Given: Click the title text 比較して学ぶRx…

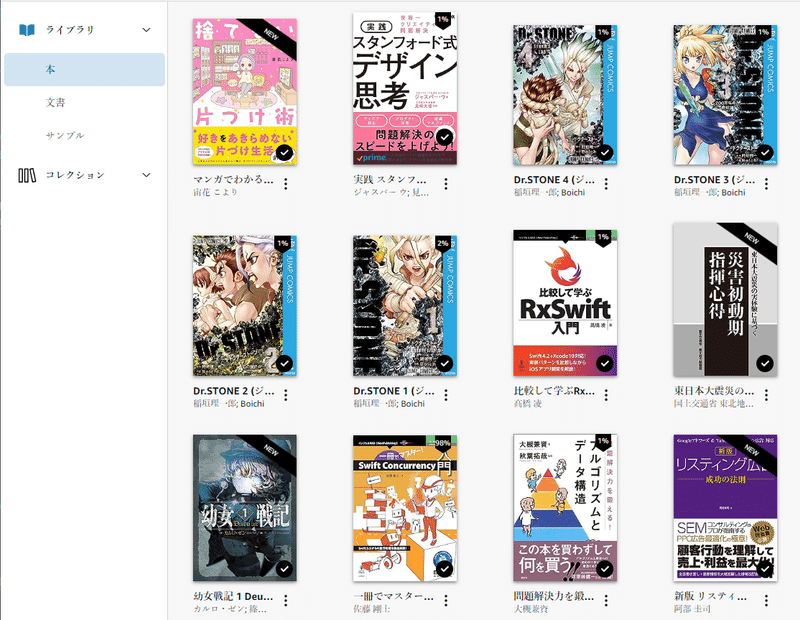Looking at the screenshot, I should tap(554, 391).
